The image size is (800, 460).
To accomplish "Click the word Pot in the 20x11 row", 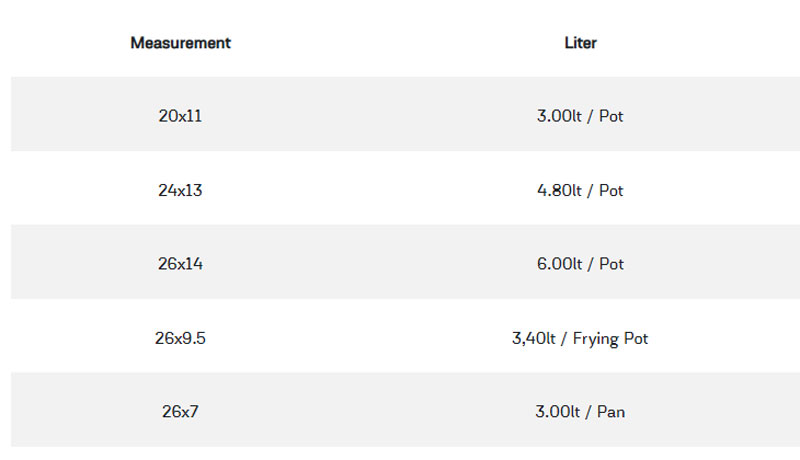I will point(611,115).
